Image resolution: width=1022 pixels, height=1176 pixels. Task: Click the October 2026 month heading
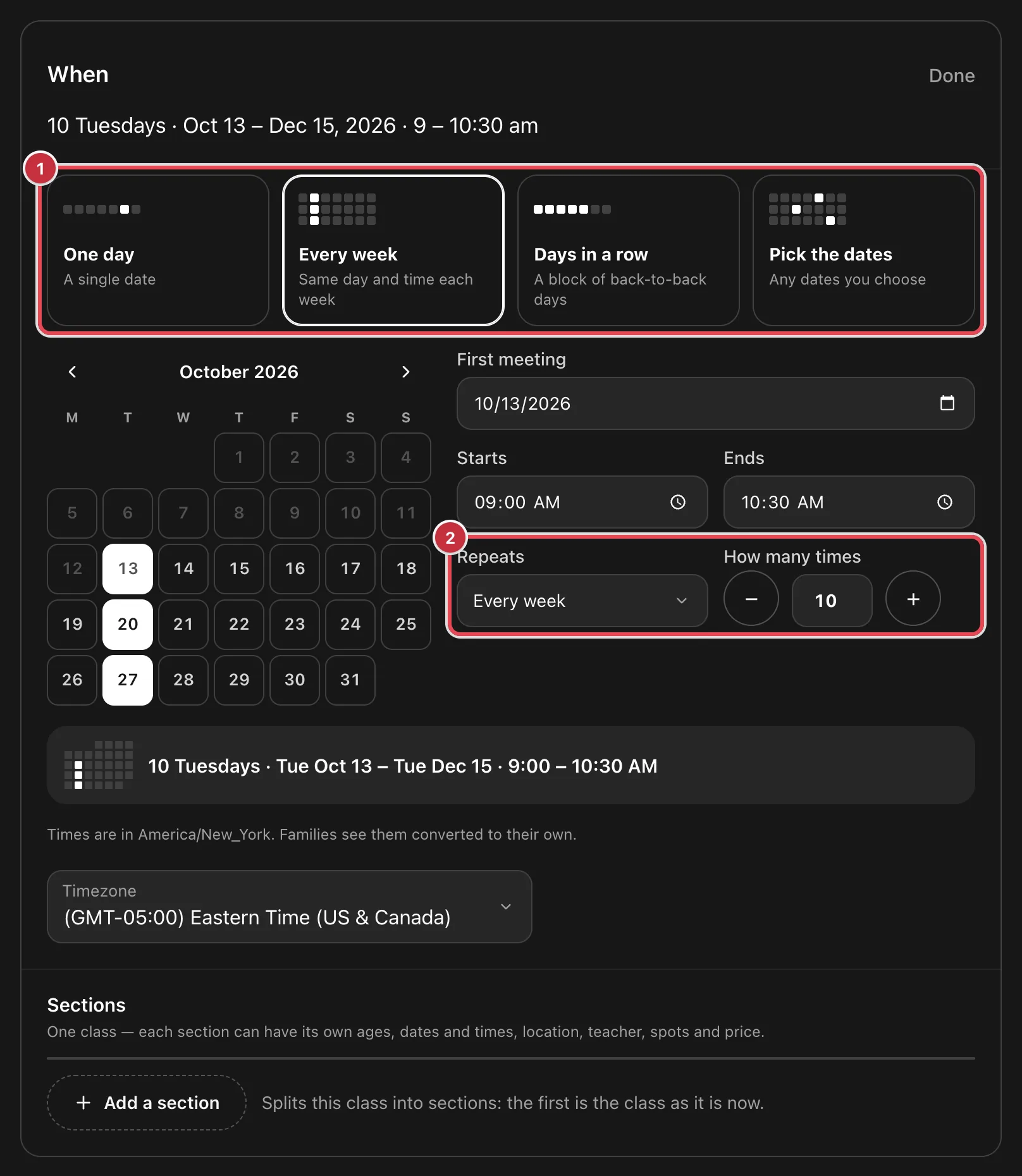[239, 372]
